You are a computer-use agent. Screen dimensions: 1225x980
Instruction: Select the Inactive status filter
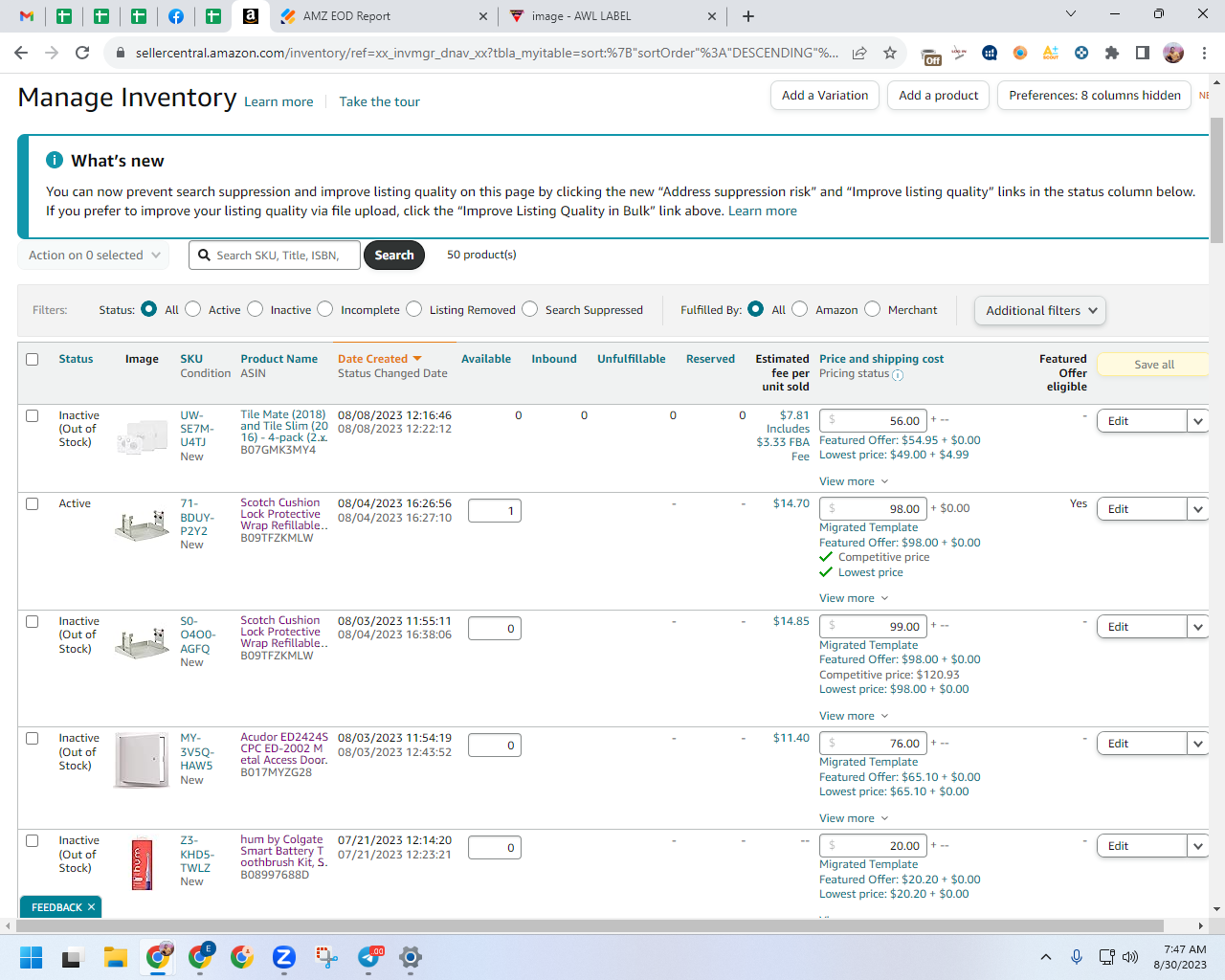[x=256, y=309]
